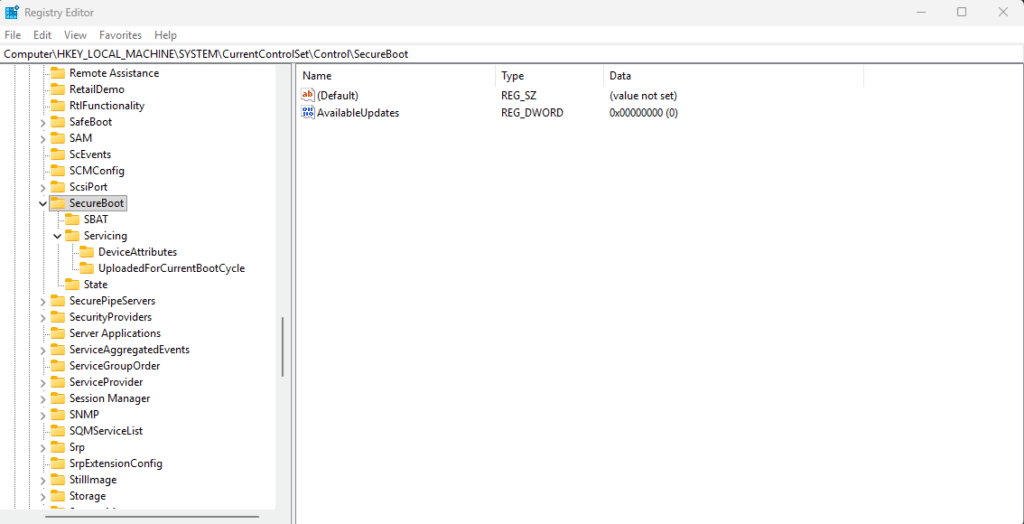Screen dimensions: 1024x524
Task: Expand the SecurityProviders key
Action: [x=42, y=317]
